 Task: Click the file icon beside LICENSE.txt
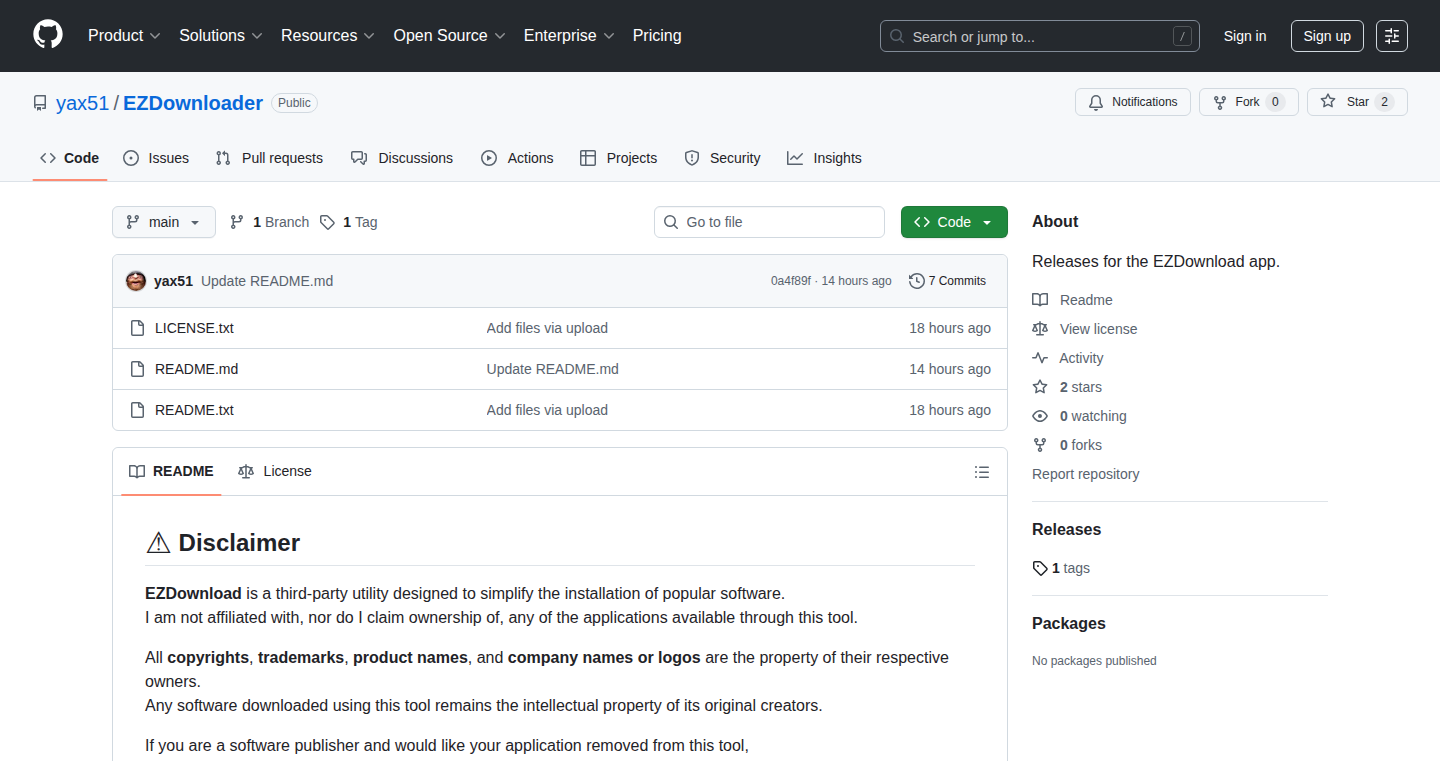(137, 328)
